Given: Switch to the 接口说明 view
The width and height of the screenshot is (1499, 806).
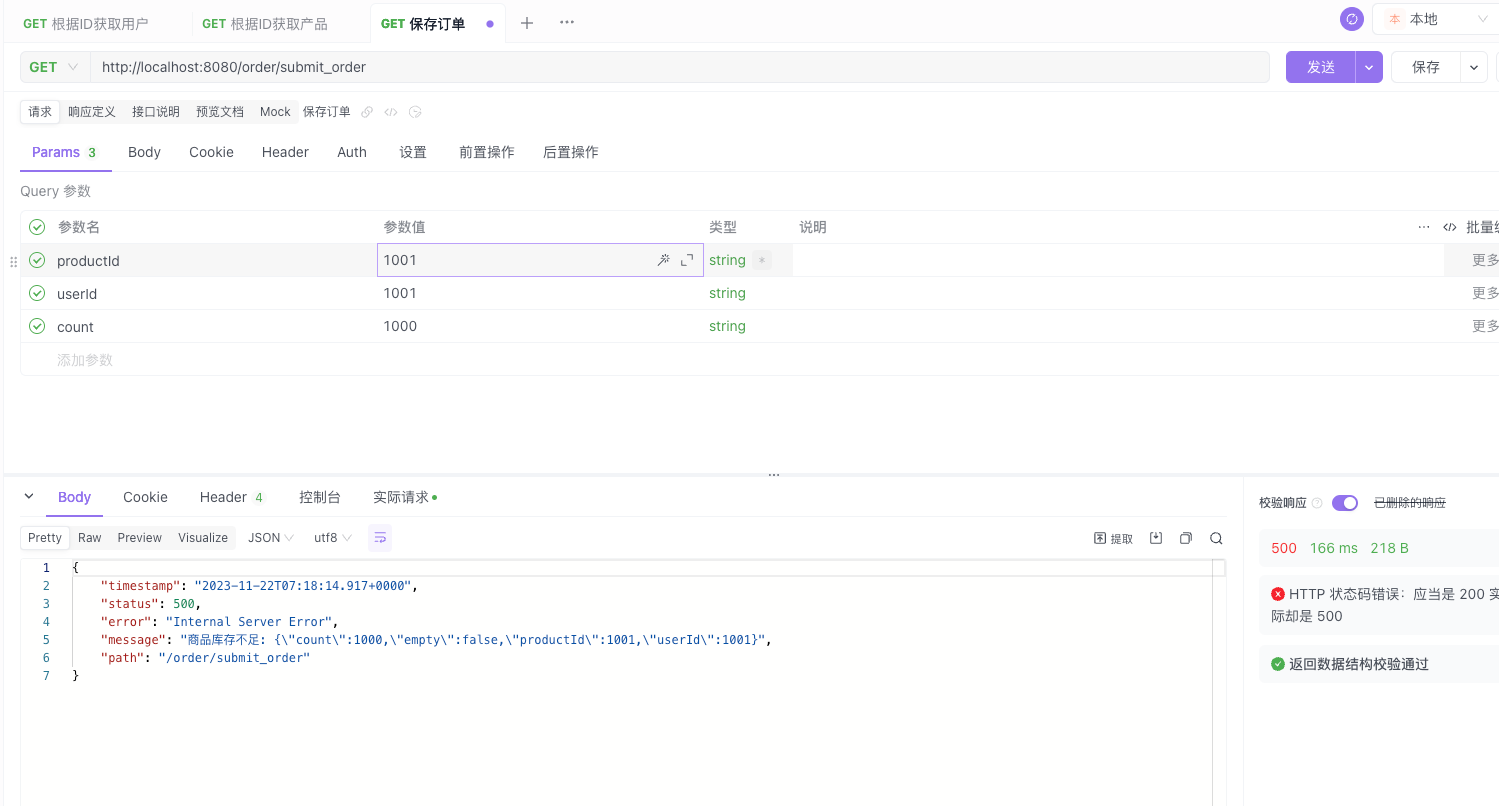Looking at the screenshot, I should (x=156, y=112).
